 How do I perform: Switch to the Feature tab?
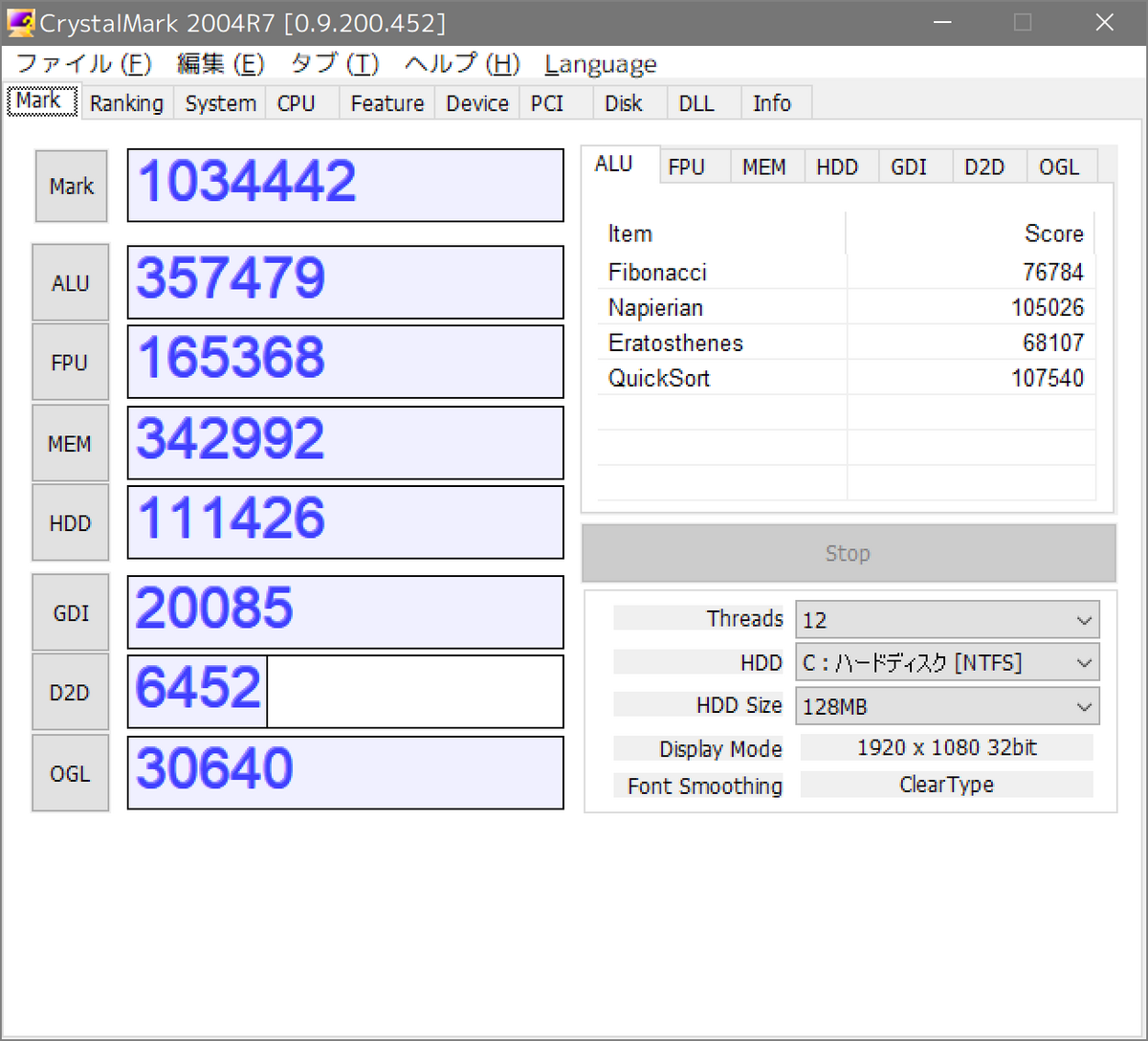(387, 103)
